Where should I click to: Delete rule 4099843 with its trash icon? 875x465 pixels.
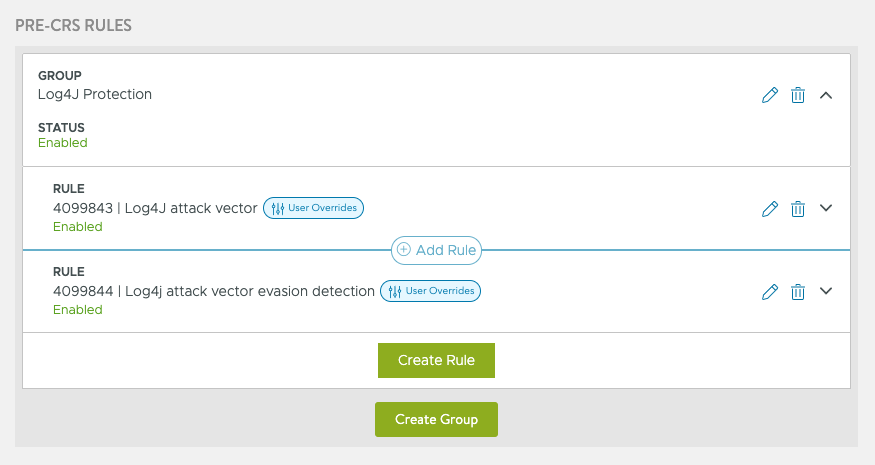[x=798, y=209]
